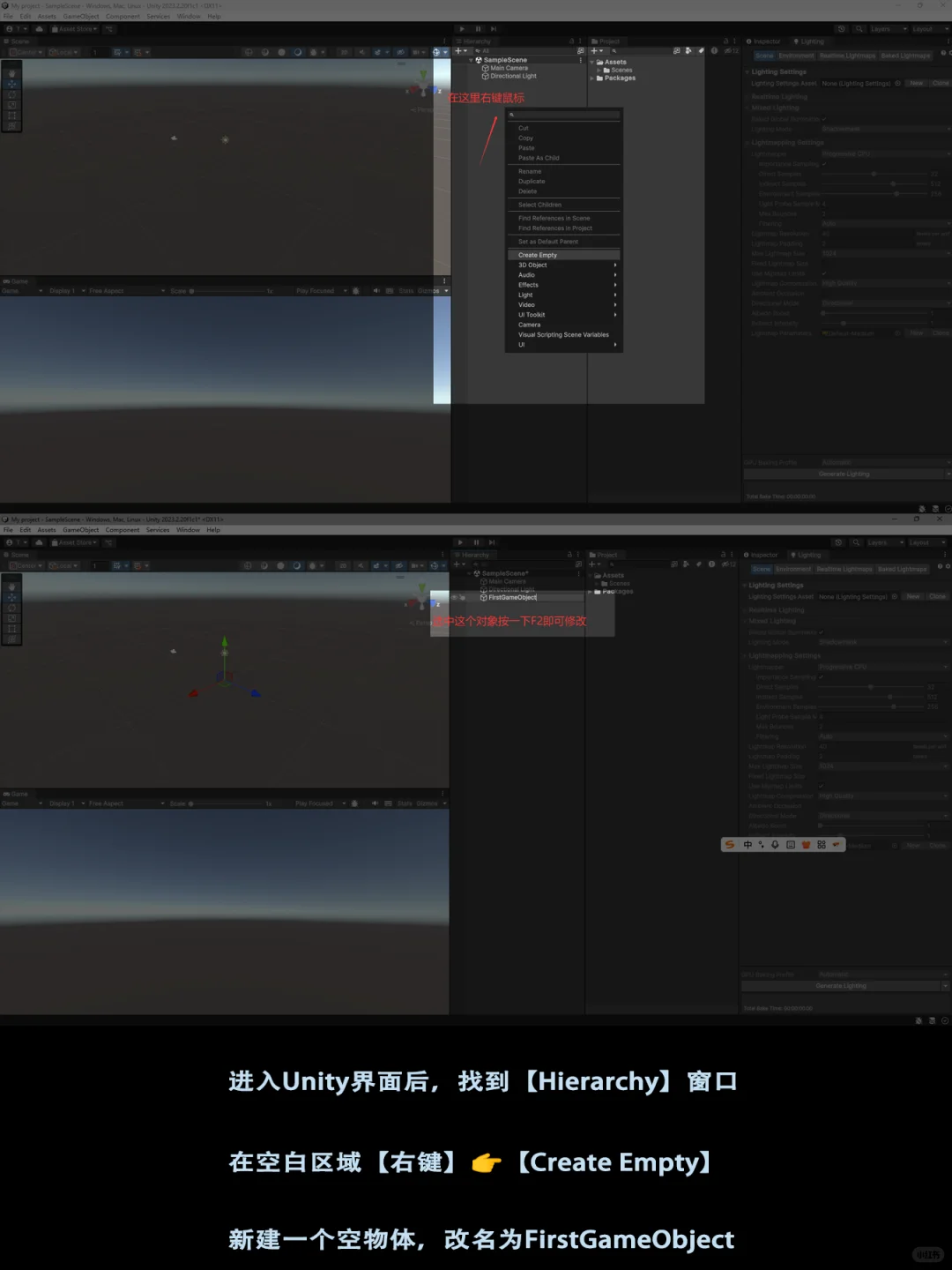This screenshot has height=1270, width=952.
Task: Select Main Camera in upper Hierarchy
Action: [x=509, y=68]
